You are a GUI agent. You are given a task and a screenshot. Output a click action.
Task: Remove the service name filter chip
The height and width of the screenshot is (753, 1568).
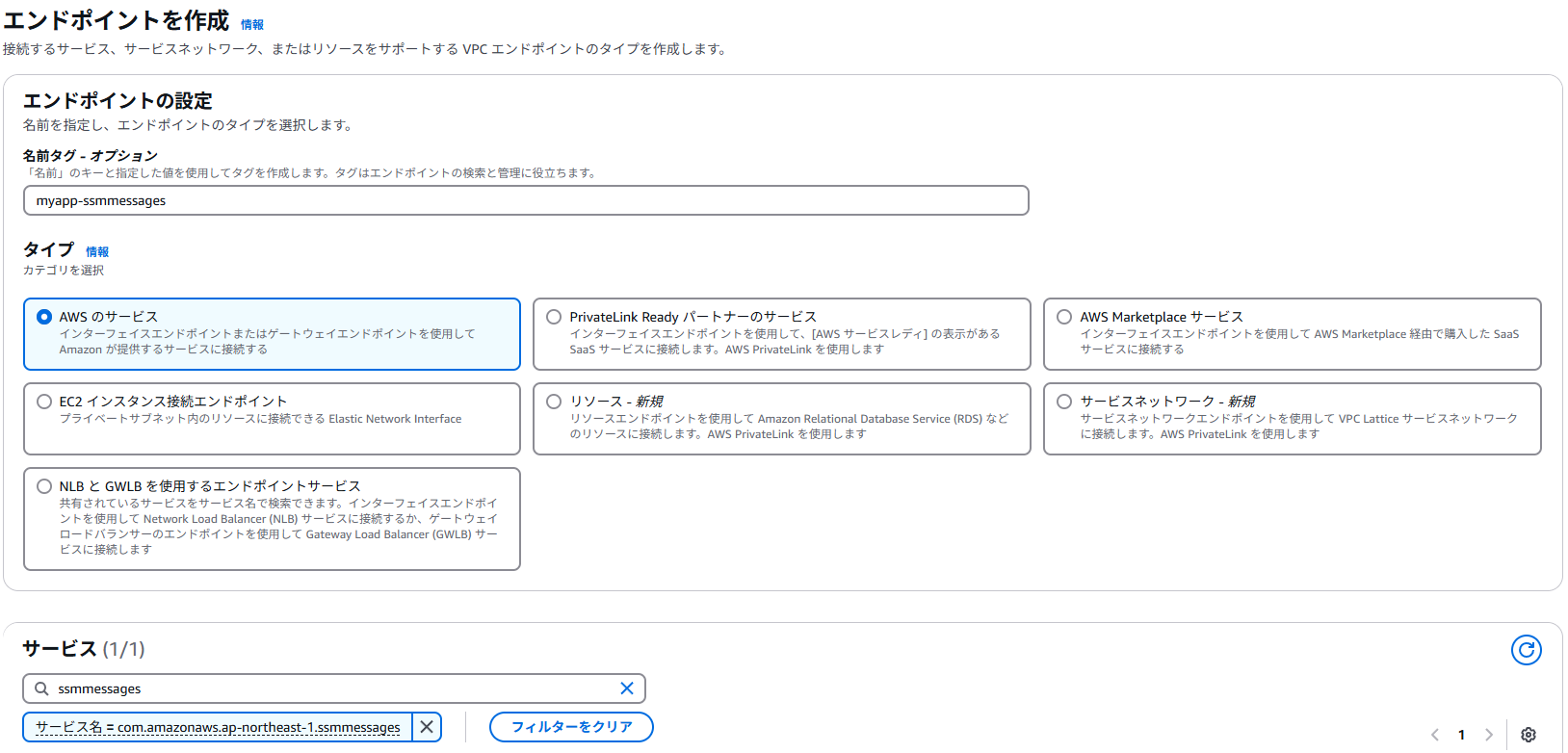tap(427, 727)
